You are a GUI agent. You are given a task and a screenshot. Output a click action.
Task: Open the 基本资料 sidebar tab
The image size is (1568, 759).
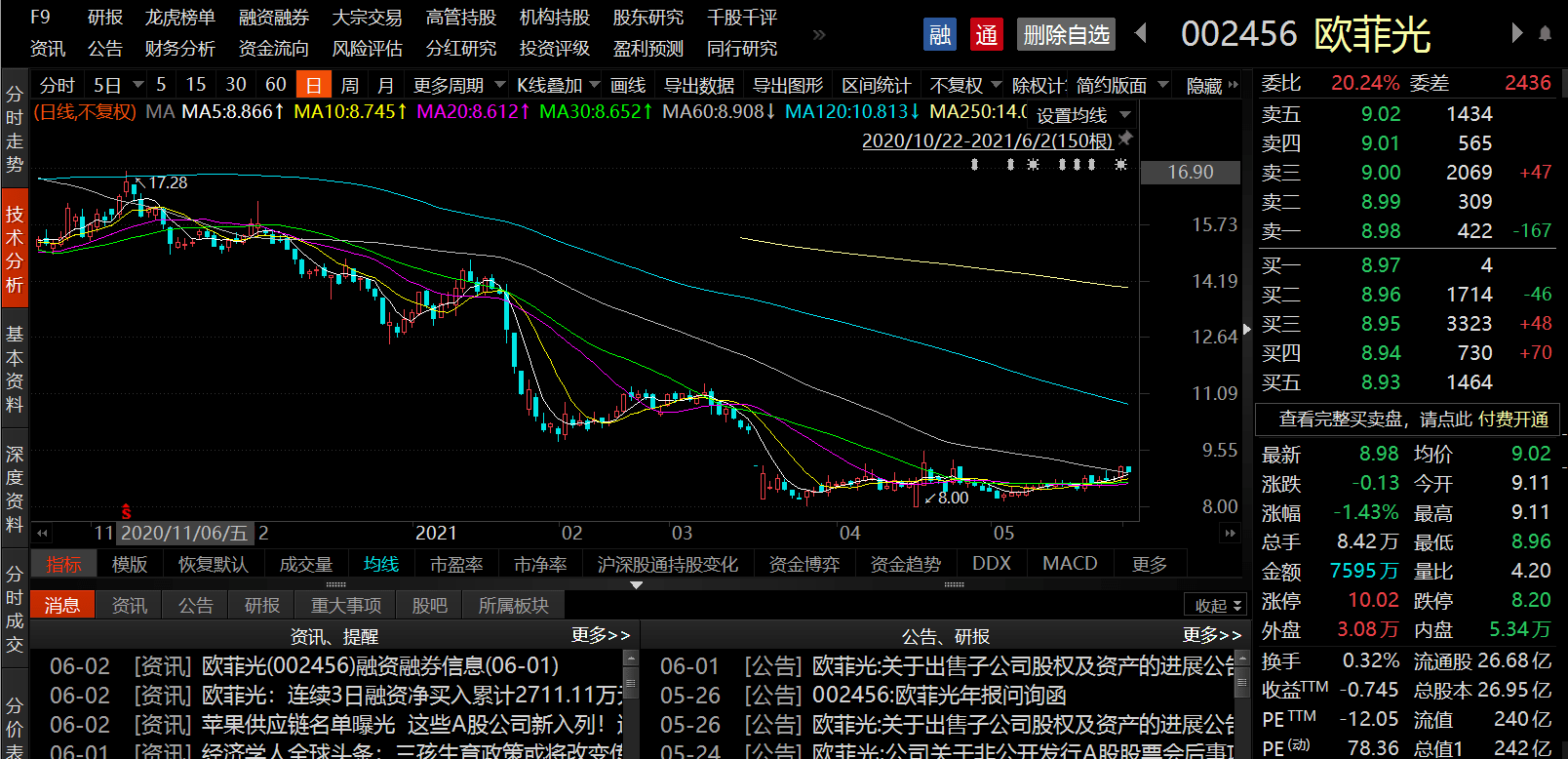pos(15,368)
